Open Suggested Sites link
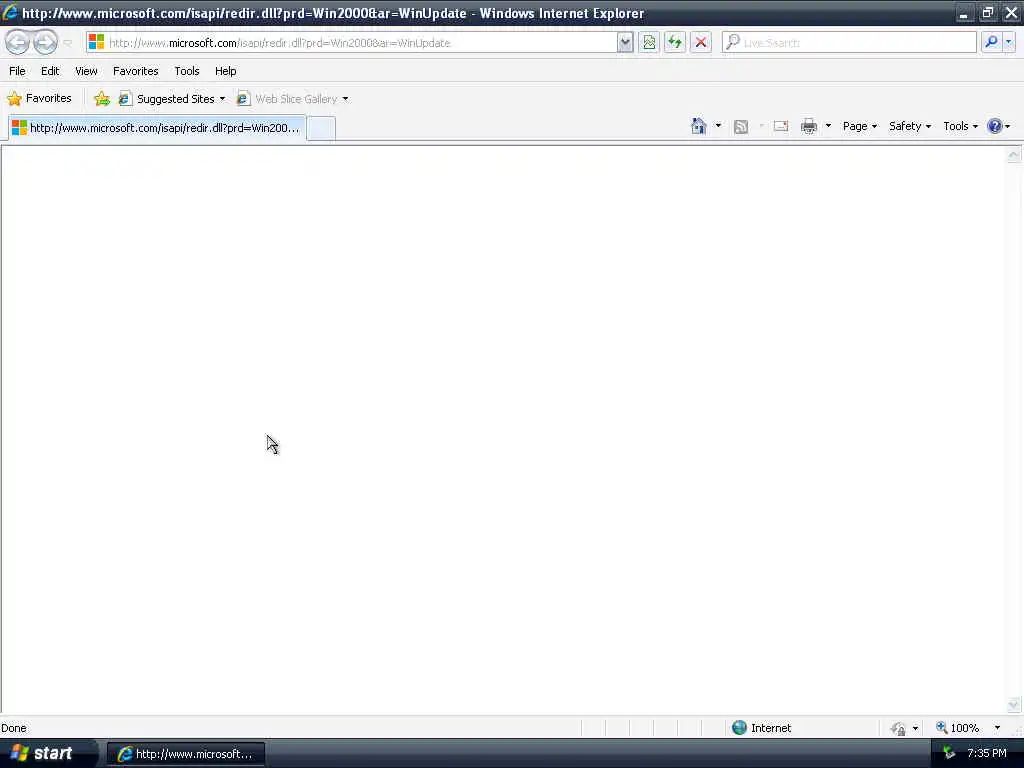This screenshot has width=1024, height=768. point(167,99)
